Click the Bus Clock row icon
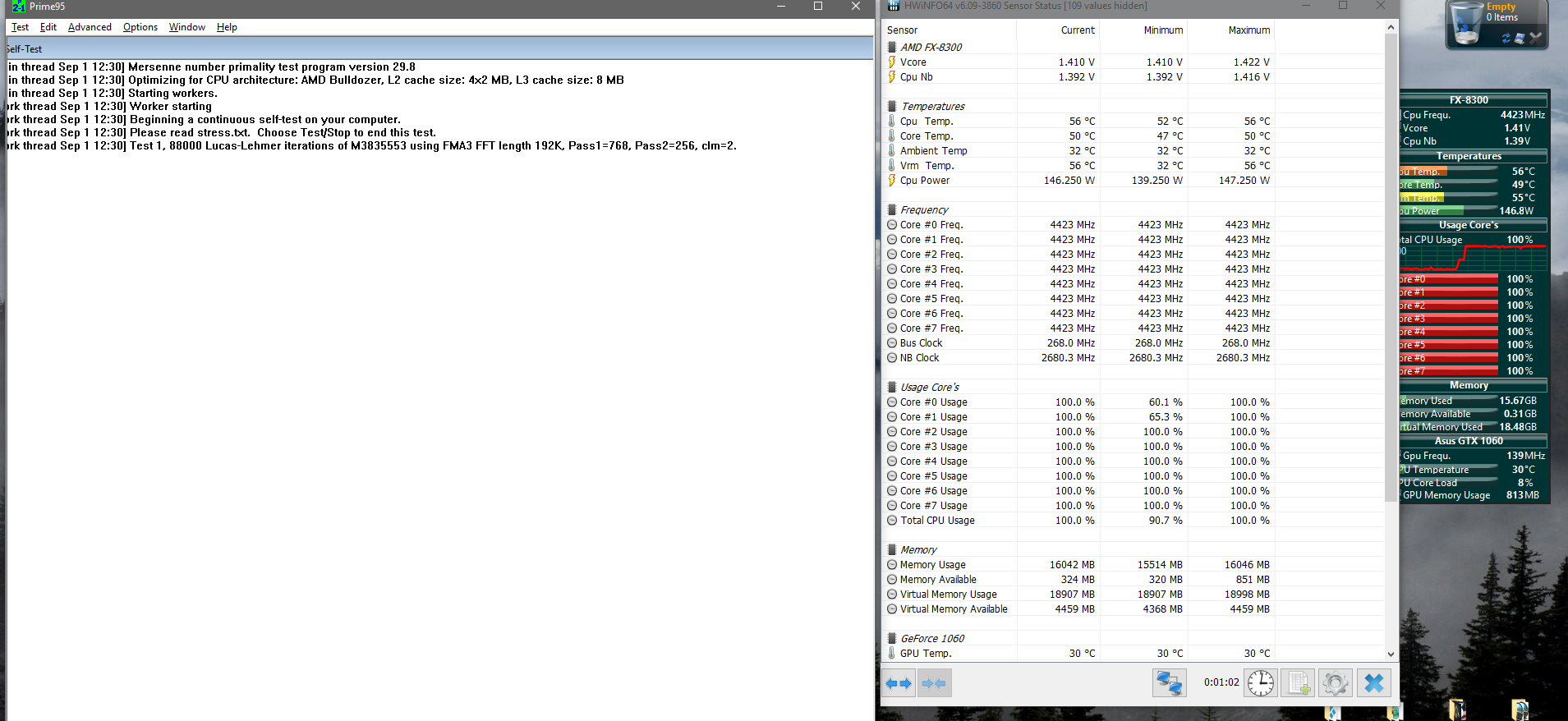This screenshot has height=721, width=1568. tap(892, 342)
